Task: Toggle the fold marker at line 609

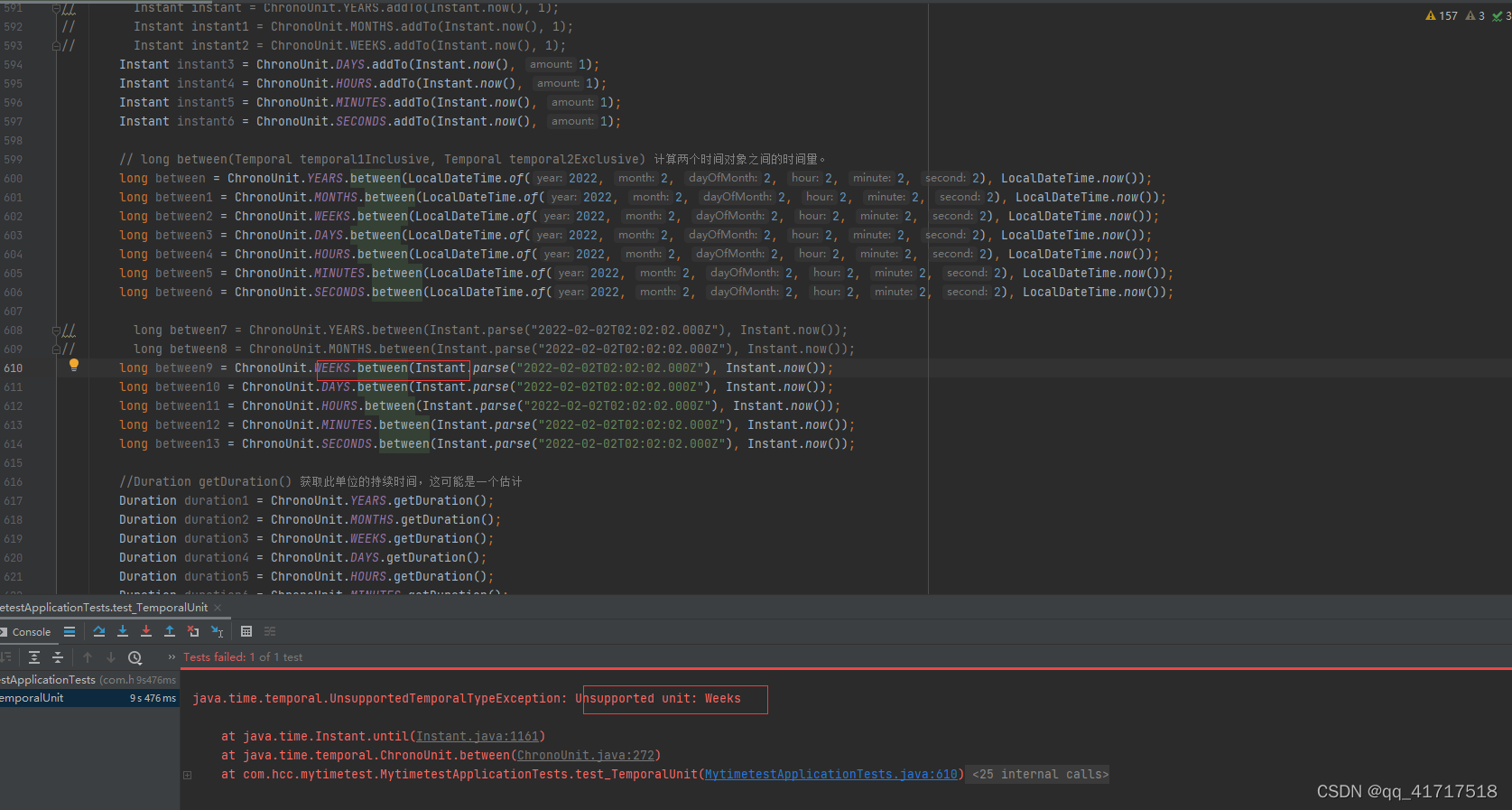Action: [x=57, y=349]
